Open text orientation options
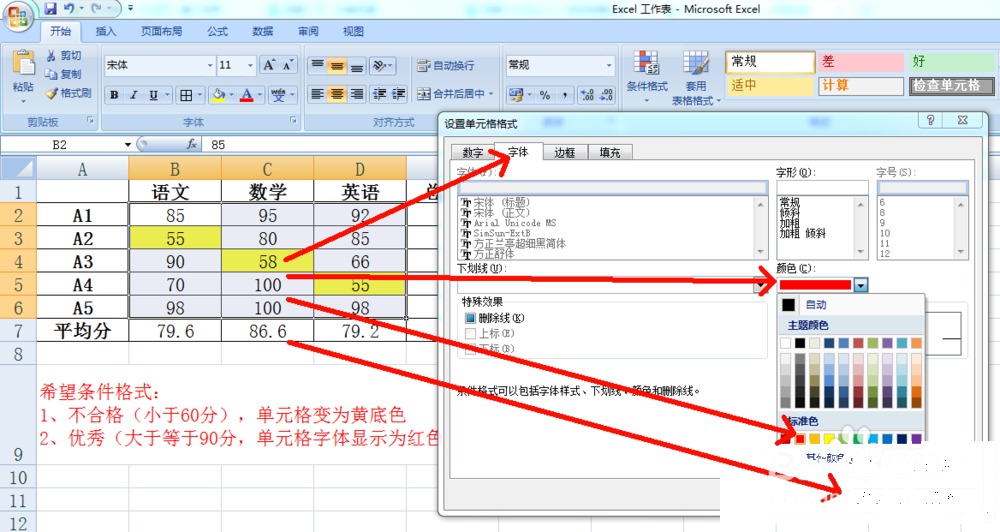The image size is (1000, 532). [x=380, y=65]
